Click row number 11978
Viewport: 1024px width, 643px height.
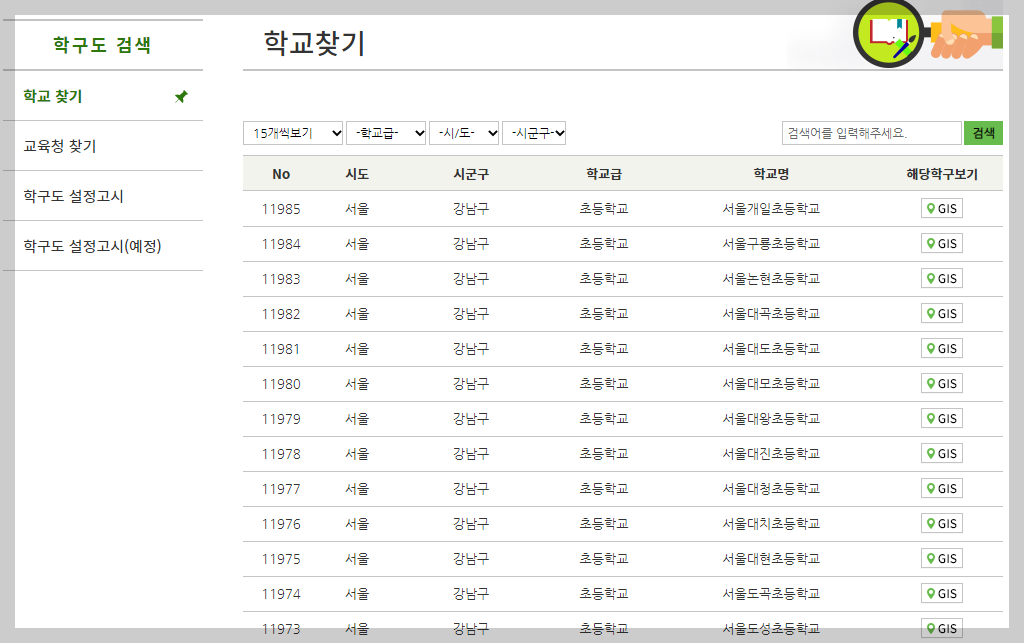tap(281, 454)
